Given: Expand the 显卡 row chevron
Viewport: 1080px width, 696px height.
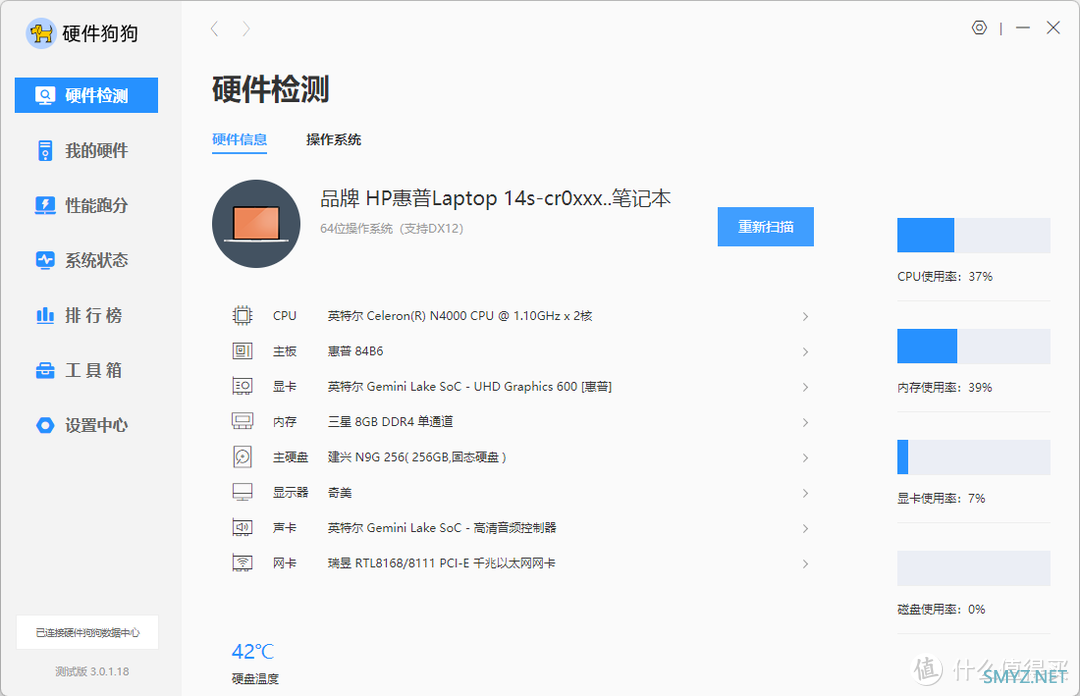Looking at the screenshot, I should coord(805,387).
